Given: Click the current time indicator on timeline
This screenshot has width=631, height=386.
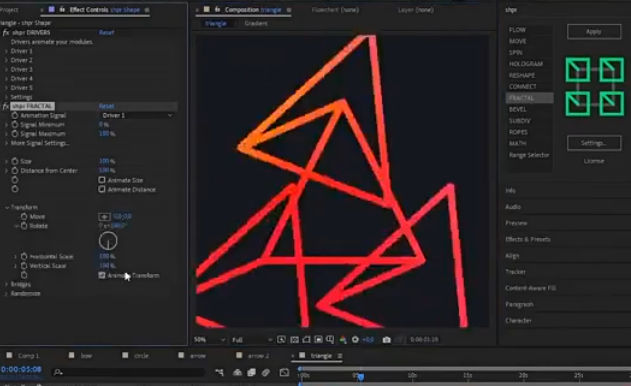Looking at the screenshot, I should [x=361, y=376].
